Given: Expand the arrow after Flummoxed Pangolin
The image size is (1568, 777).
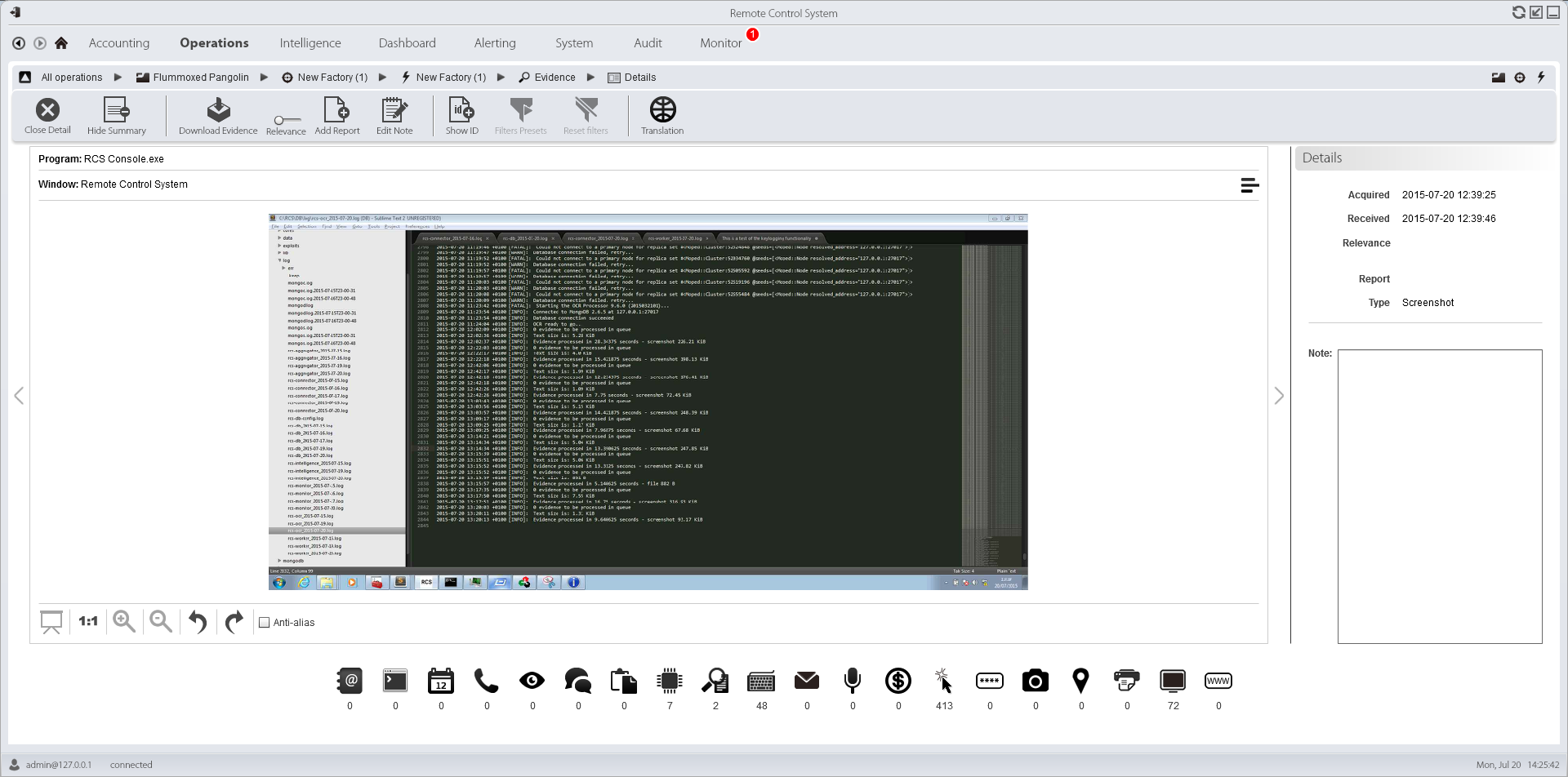Looking at the screenshot, I should (x=264, y=78).
